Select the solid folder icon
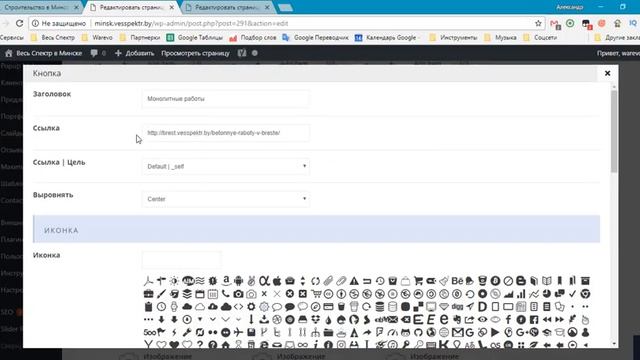The image size is (640, 360). (329, 333)
